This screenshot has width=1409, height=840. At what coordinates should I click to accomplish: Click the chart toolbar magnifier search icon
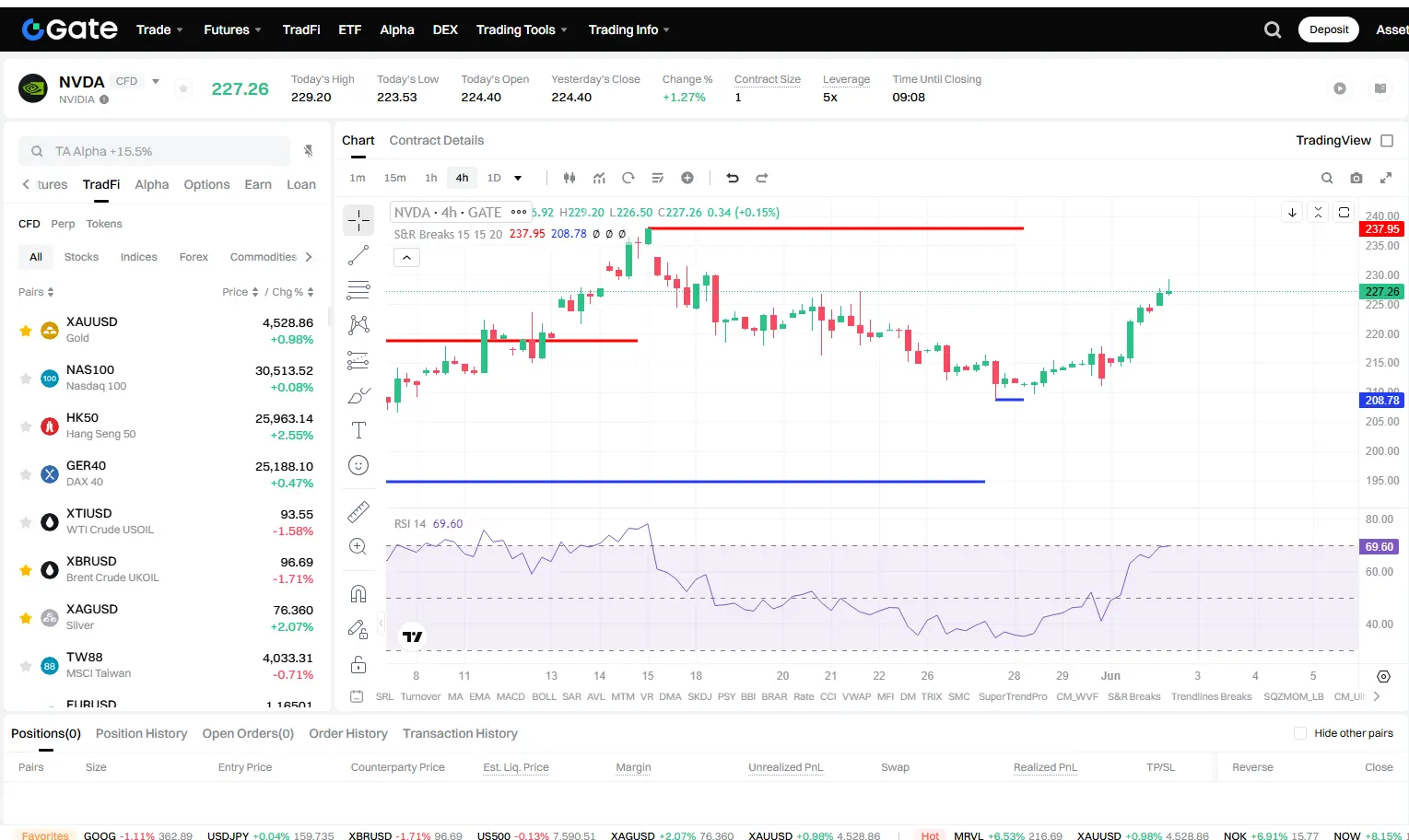(x=1327, y=178)
